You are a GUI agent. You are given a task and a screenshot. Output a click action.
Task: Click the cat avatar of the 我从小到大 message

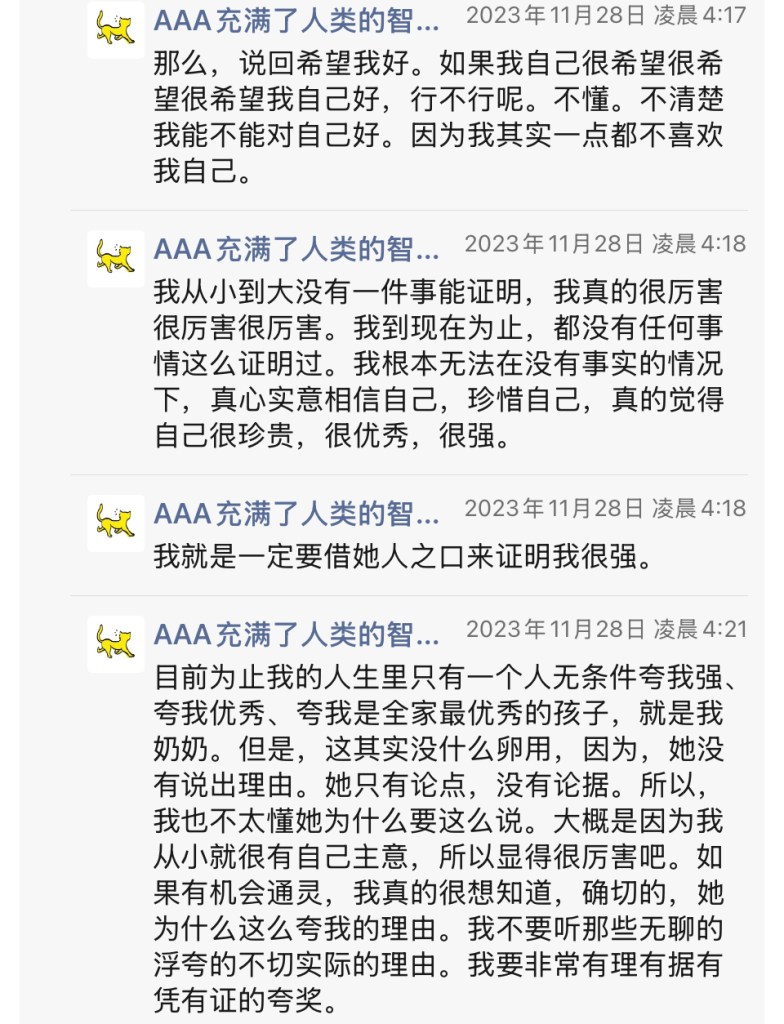click(x=115, y=258)
